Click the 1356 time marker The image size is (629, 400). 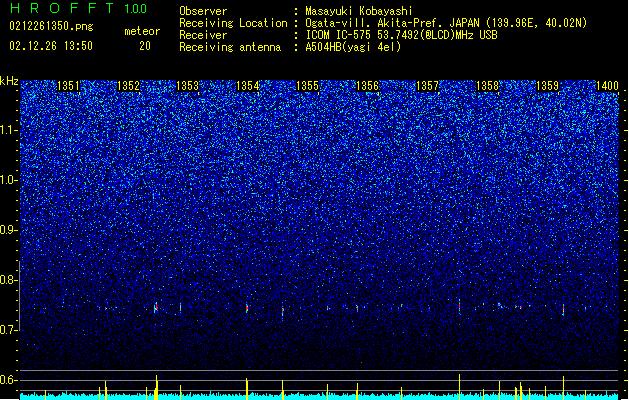tap(367, 86)
